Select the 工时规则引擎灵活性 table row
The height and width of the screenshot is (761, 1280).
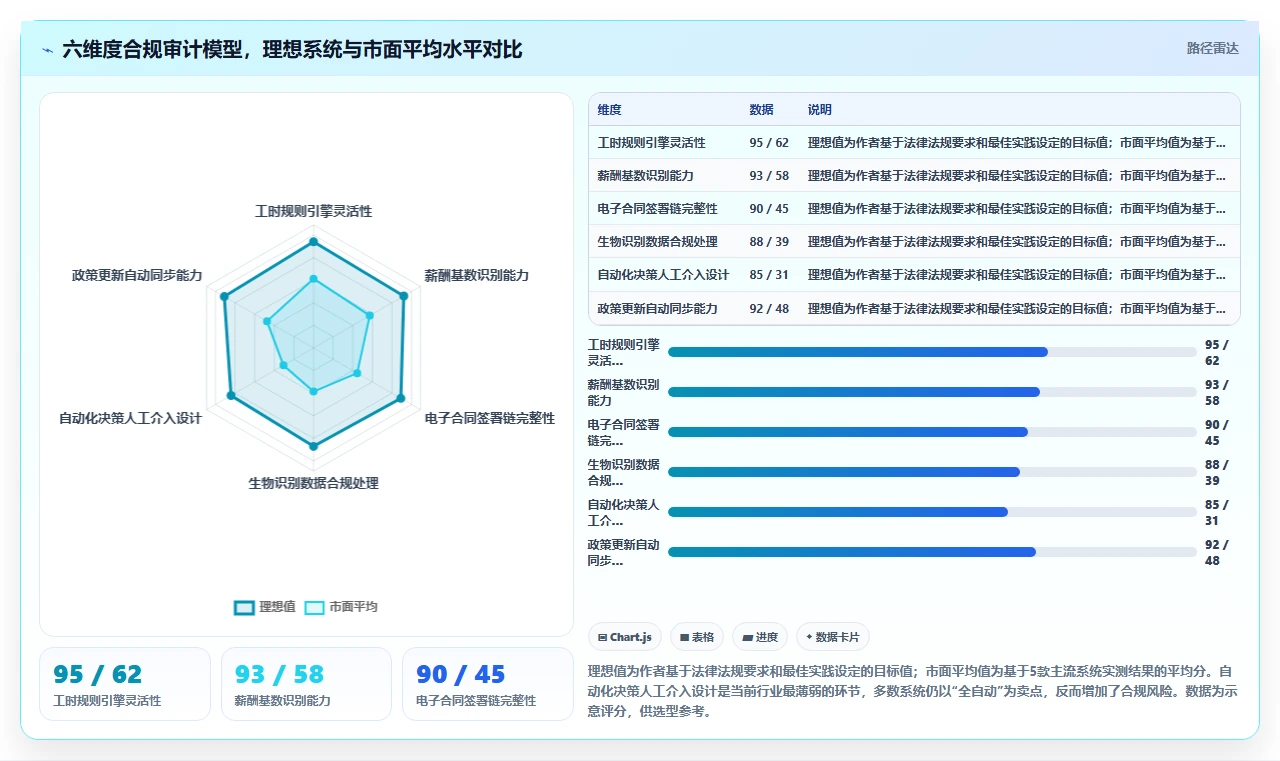[x=914, y=142]
